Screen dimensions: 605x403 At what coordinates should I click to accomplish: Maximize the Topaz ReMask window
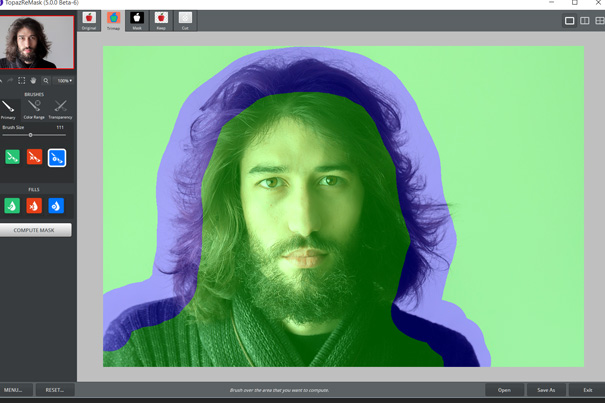(x=575, y=3)
